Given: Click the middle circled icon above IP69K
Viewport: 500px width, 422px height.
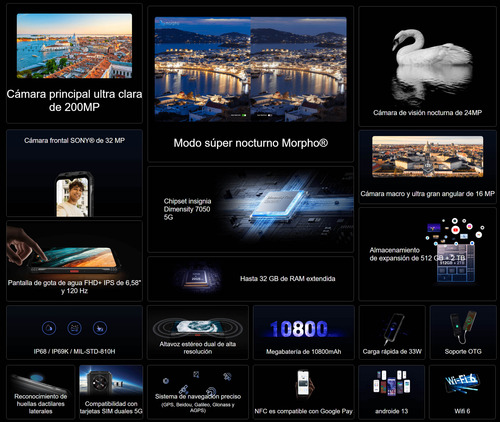Looking at the screenshot, I should (74, 328).
